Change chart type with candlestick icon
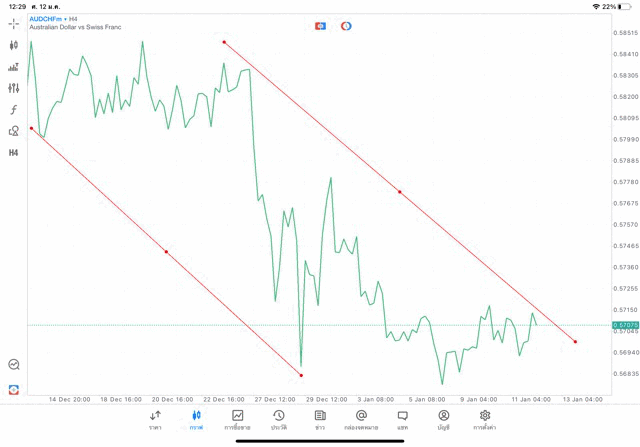640x447 pixels. (x=14, y=45)
